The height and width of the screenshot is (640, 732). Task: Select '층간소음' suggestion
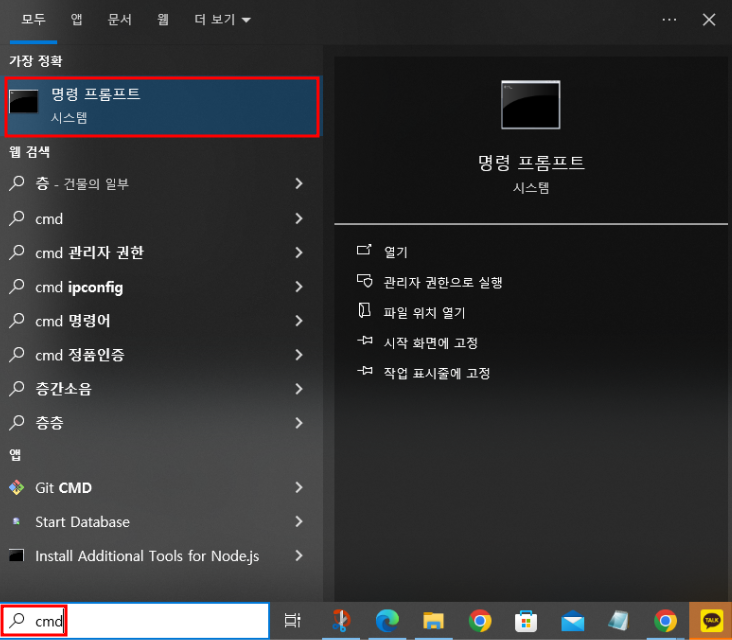click(x=161, y=389)
